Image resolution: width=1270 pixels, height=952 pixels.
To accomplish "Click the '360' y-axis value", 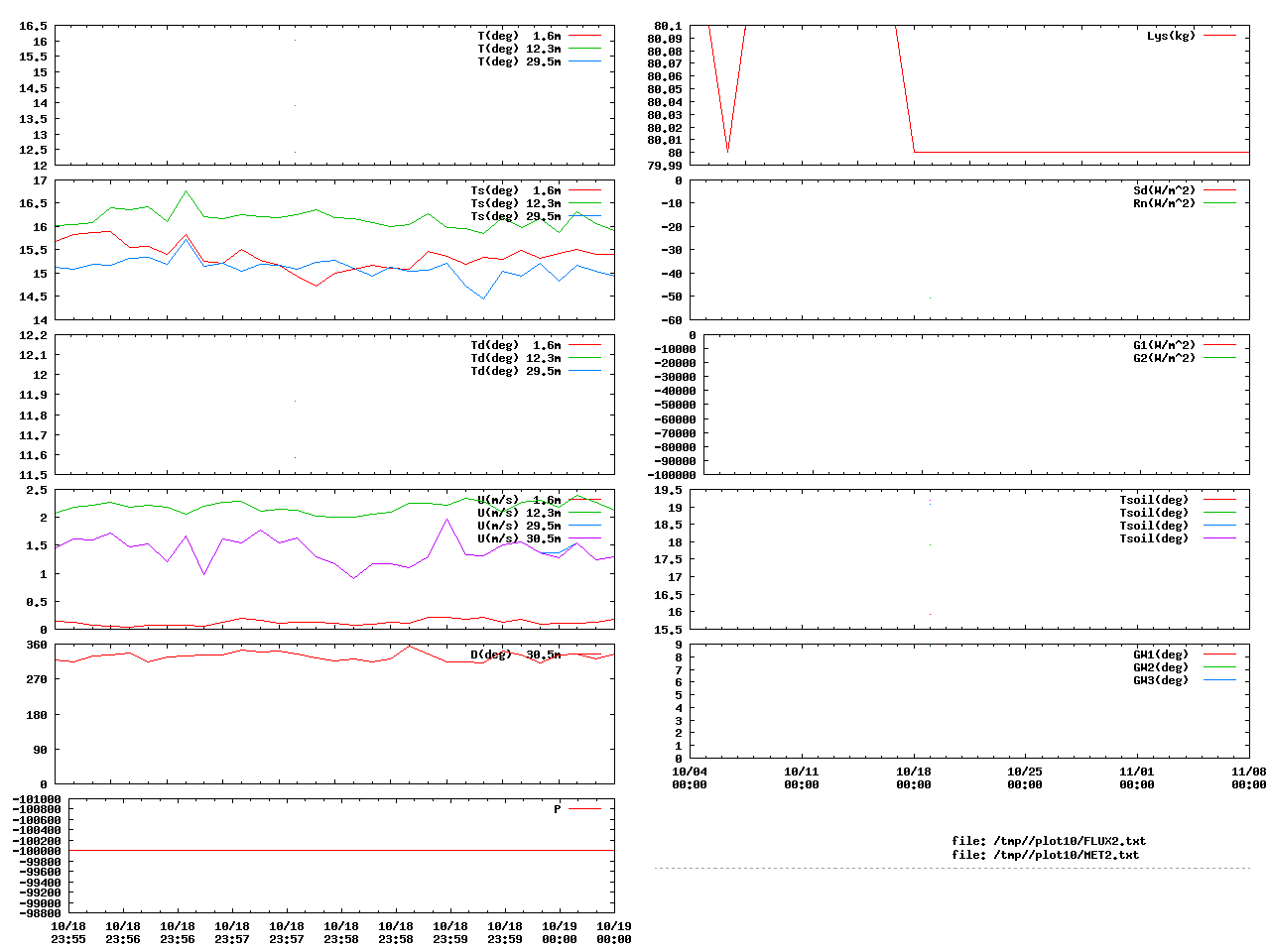I will click(x=37, y=645).
